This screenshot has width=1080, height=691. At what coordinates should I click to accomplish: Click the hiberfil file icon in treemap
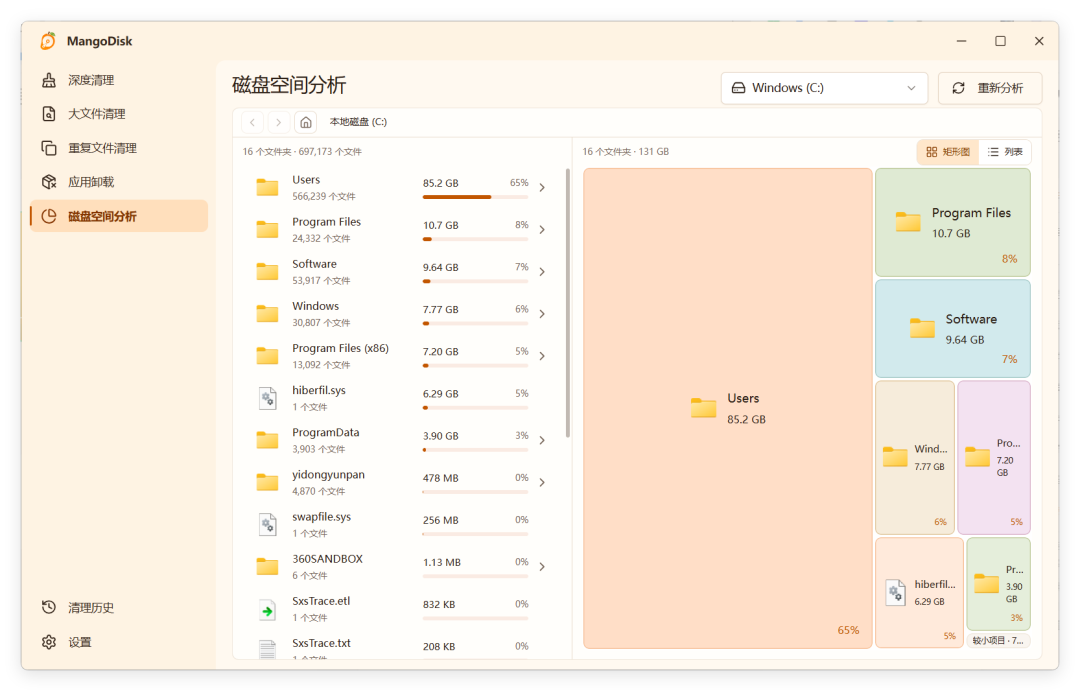[895, 592]
